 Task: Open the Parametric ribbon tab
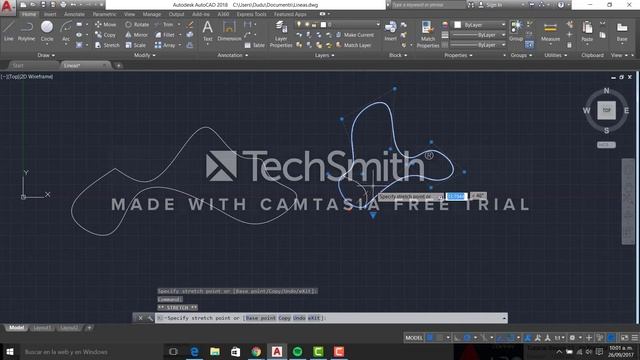coord(104,14)
